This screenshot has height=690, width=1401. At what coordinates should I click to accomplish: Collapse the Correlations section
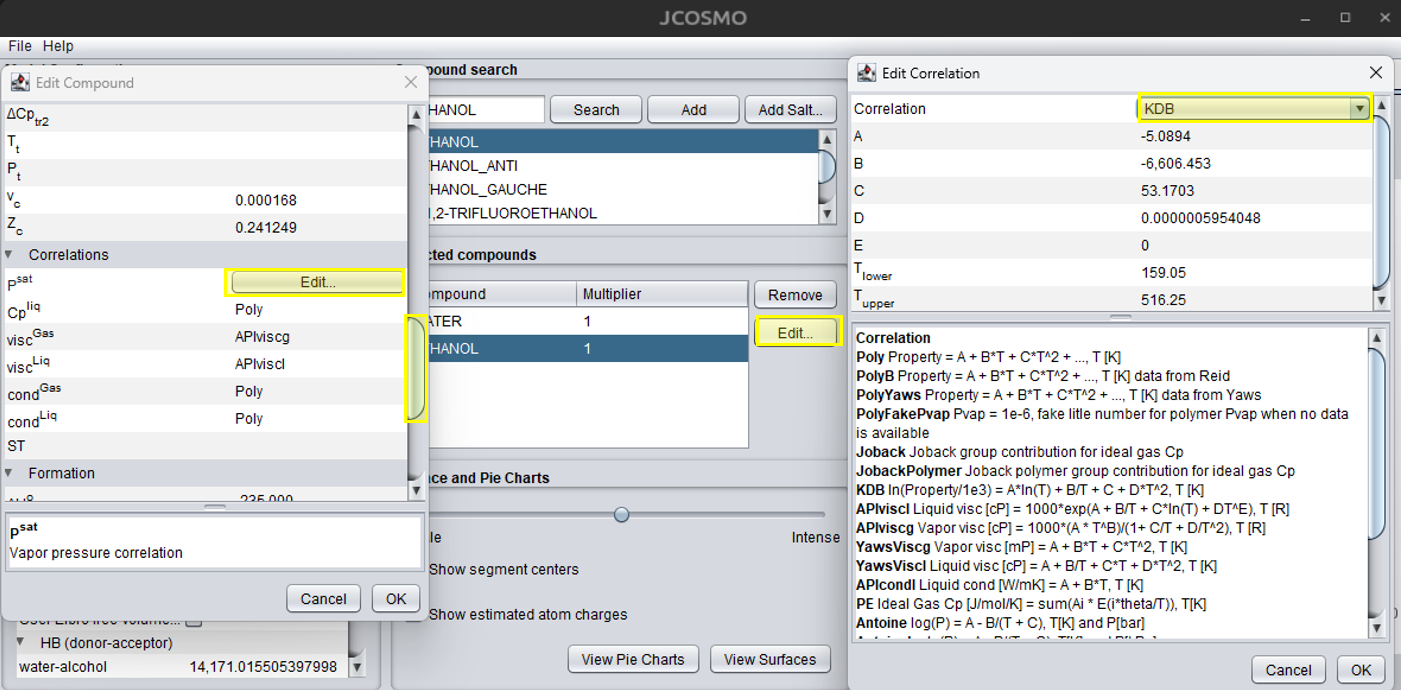pos(9,255)
